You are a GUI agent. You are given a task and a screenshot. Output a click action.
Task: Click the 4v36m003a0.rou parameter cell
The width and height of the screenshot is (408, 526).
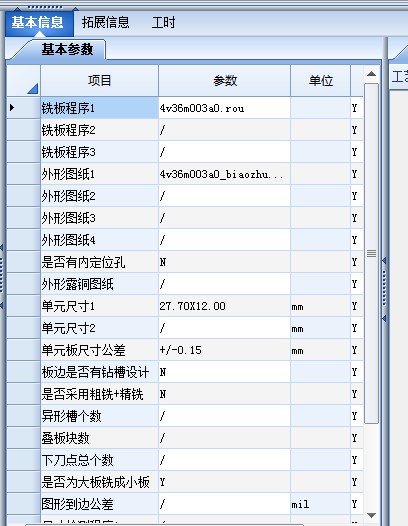point(224,108)
